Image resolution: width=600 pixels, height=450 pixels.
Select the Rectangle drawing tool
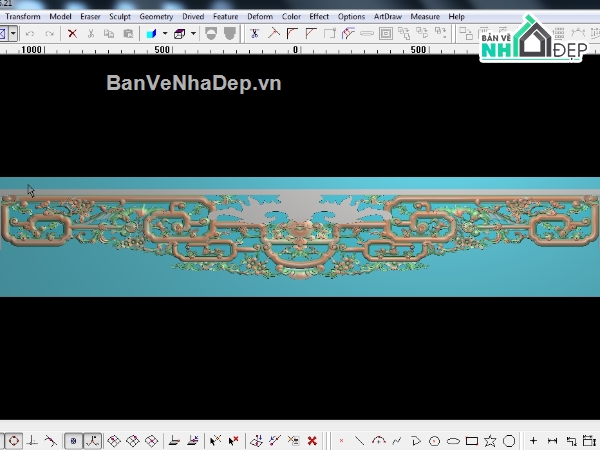(472, 441)
